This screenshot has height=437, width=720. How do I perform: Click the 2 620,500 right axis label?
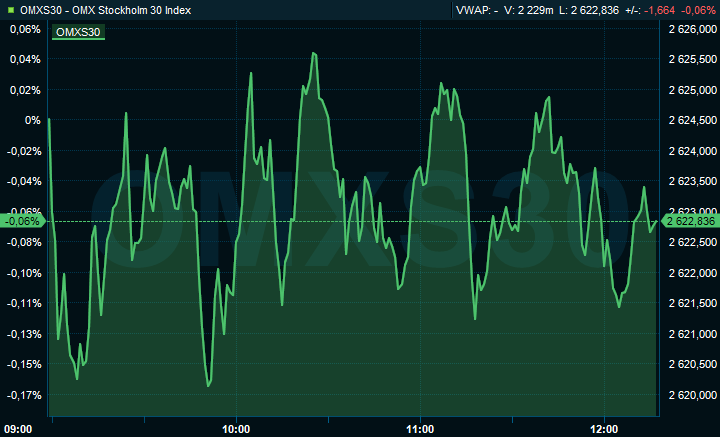[x=692, y=364]
